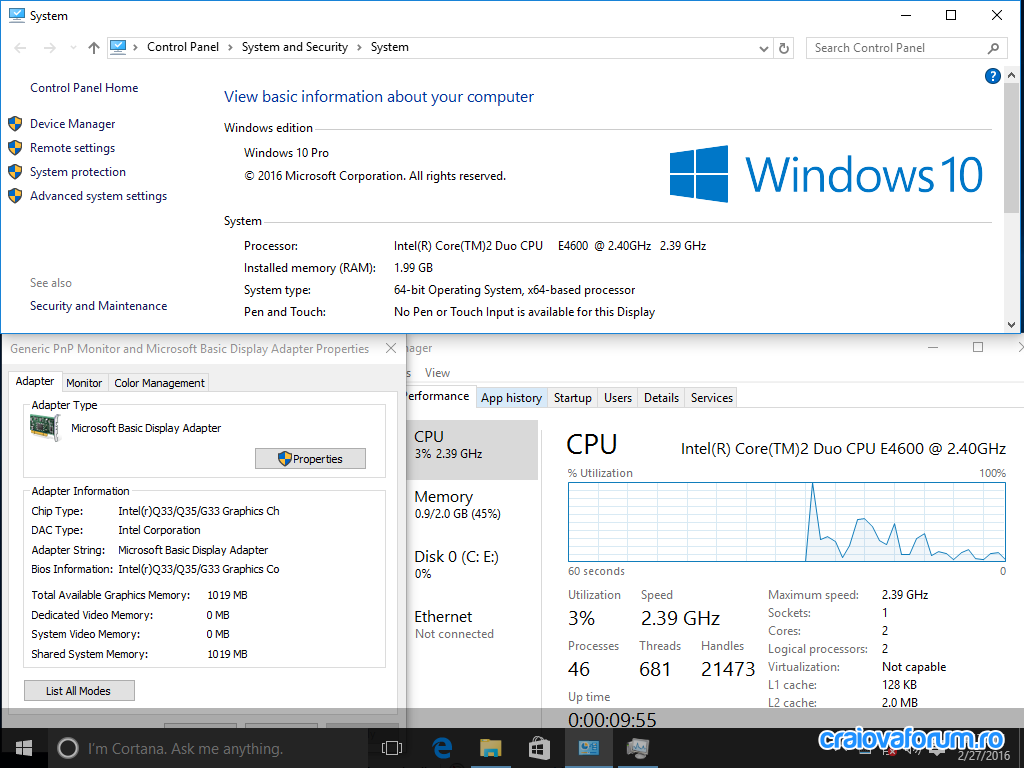Click the Cortana search box
Screen dimensions: 1024x768
tap(208, 748)
